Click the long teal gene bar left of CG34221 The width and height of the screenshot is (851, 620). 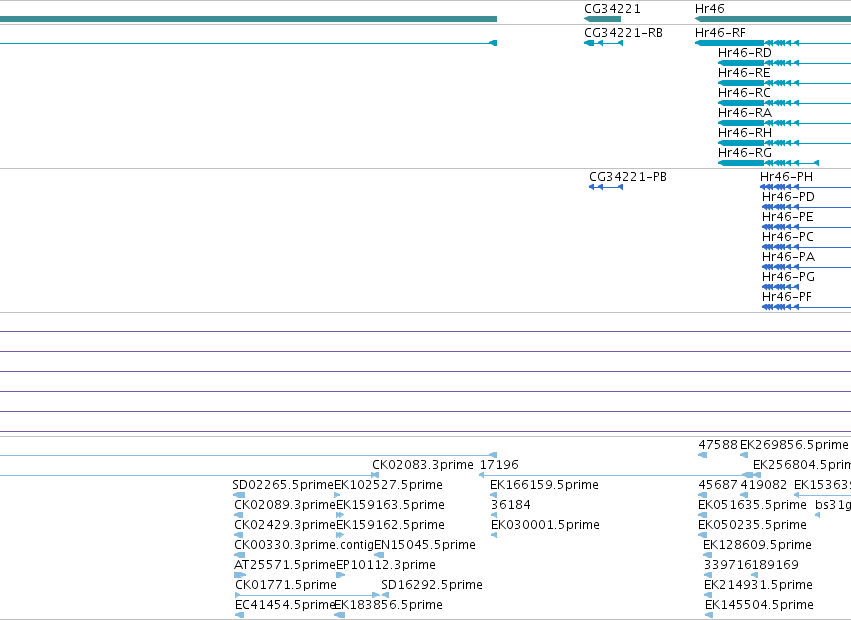[x=248, y=19]
